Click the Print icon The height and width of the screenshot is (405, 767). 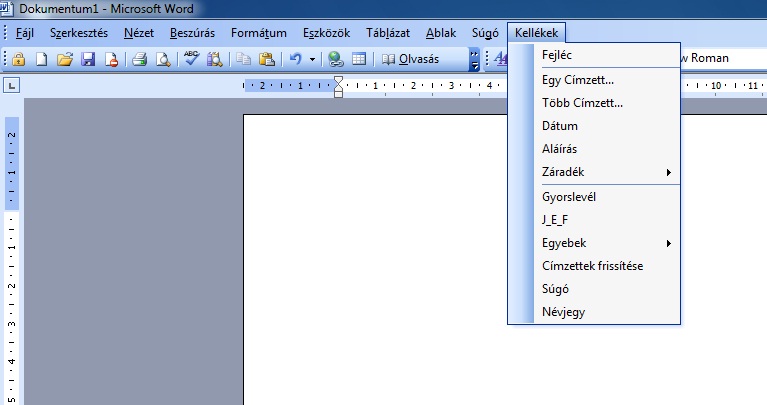[x=140, y=59]
